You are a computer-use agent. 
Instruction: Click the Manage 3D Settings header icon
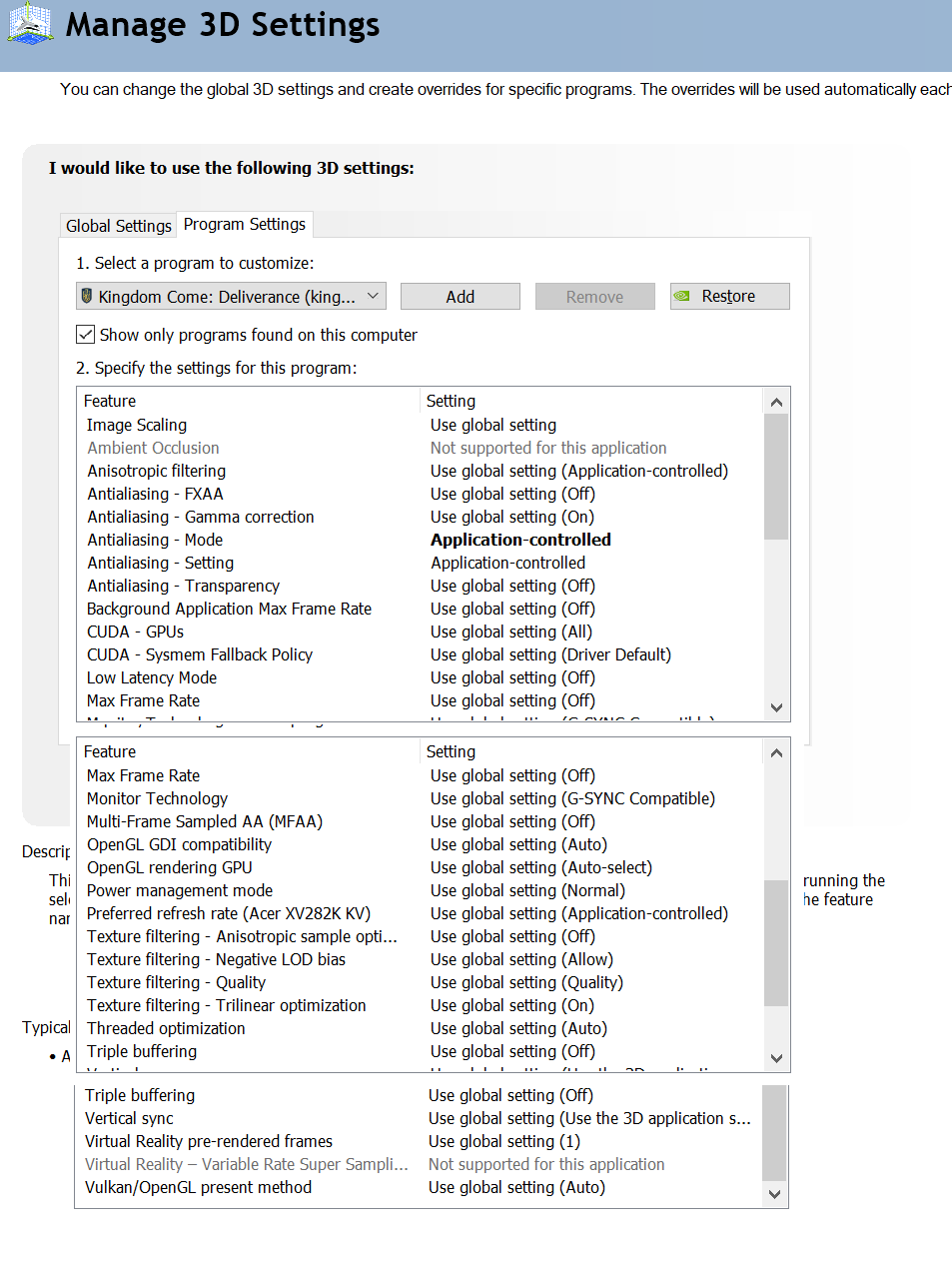(30, 24)
